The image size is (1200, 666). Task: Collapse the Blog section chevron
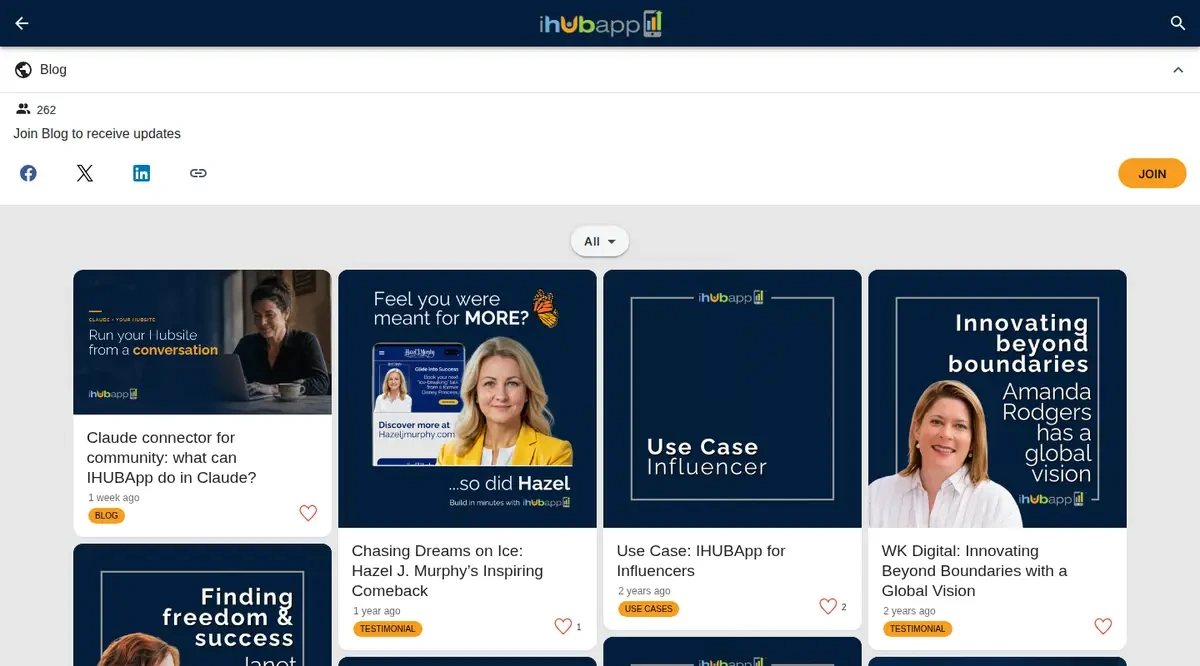1178,70
